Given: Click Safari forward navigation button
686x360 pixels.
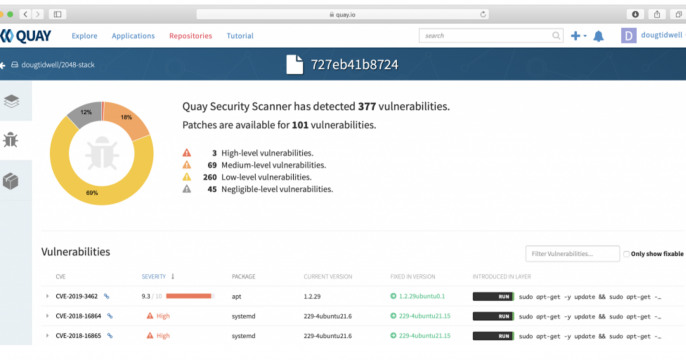Looking at the screenshot, I should pos(38,14).
